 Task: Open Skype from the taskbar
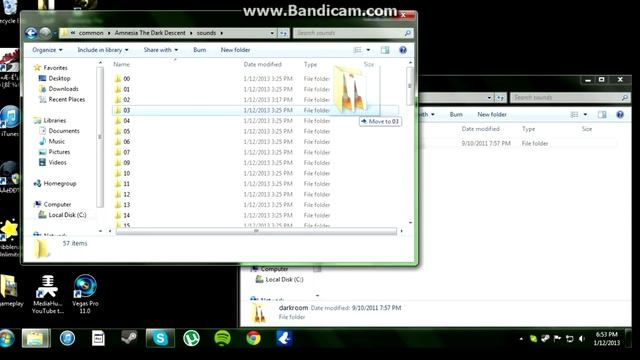tap(160, 338)
